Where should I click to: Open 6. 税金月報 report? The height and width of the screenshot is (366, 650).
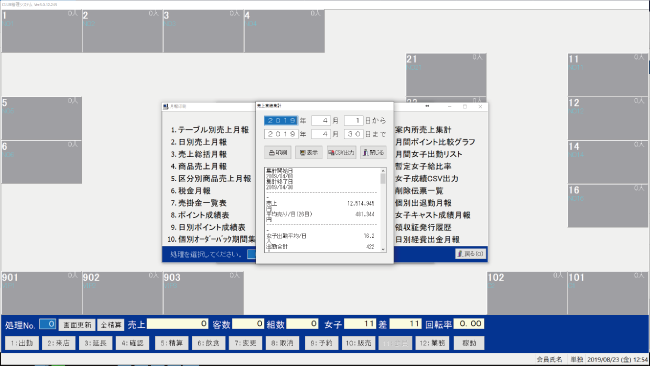tap(190, 191)
